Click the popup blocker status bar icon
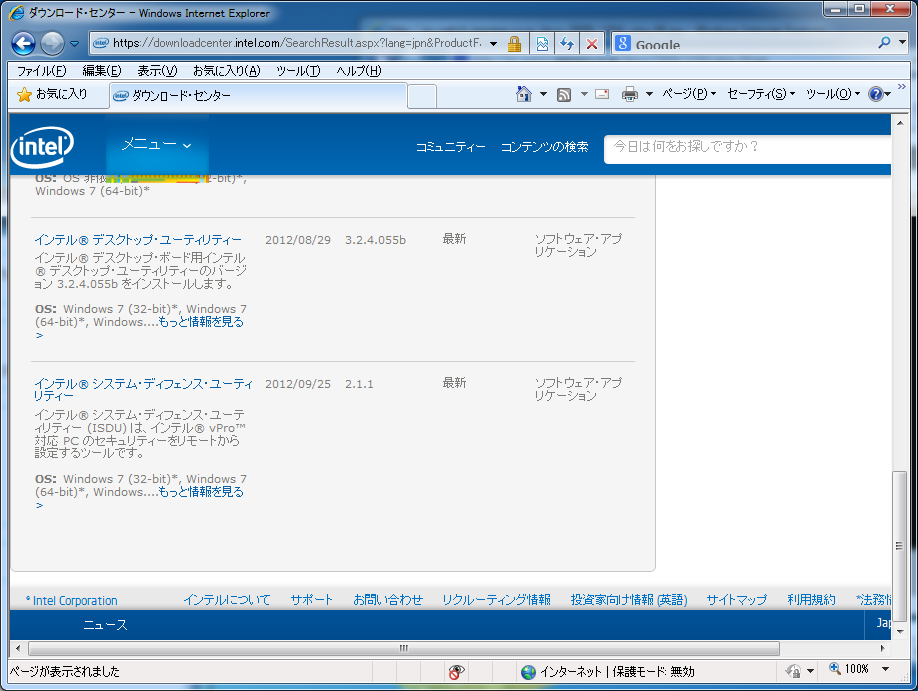Image resolution: width=918 pixels, height=691 pixels. [456, 672]
